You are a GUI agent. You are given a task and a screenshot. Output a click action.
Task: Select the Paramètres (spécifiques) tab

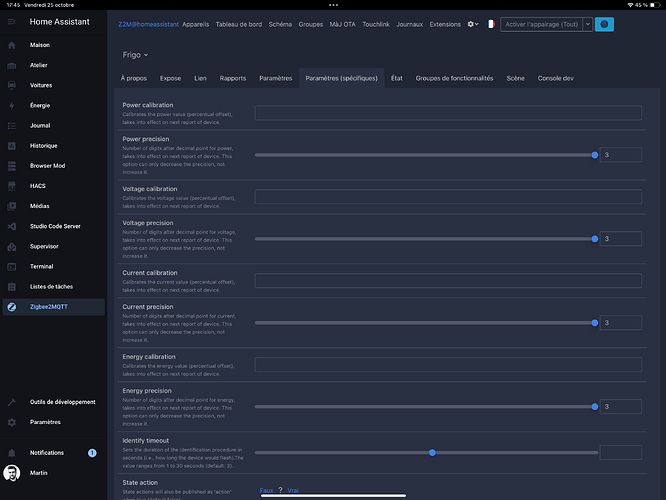pyautogui.click(x=341, y=78)
